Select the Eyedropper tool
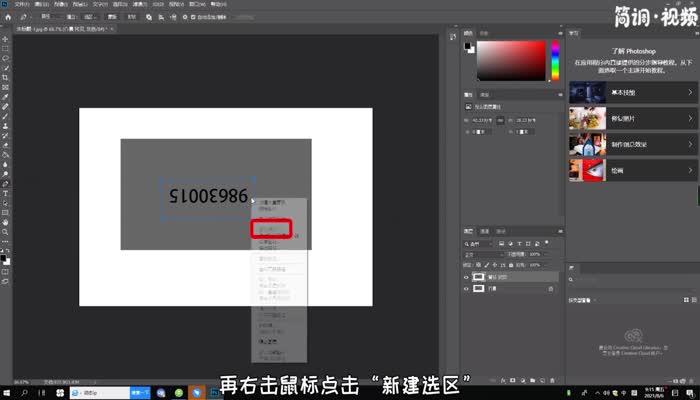 point(5,96)
